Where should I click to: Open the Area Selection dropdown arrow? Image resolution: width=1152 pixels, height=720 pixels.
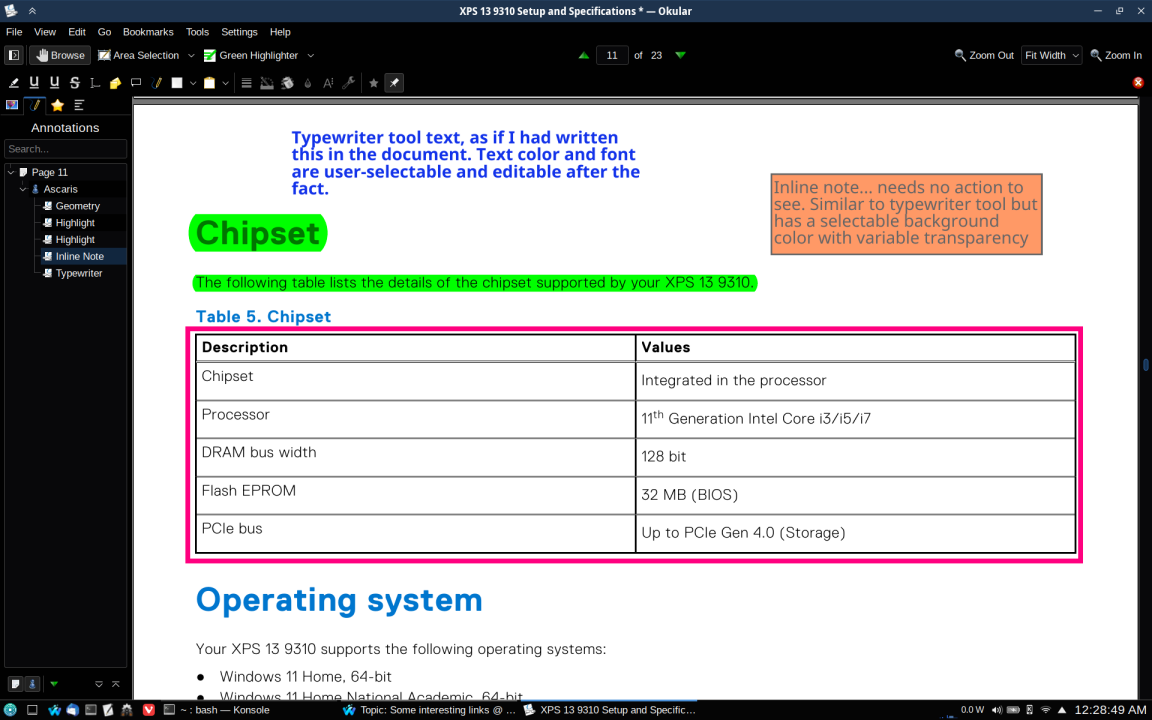click(191, 56)
